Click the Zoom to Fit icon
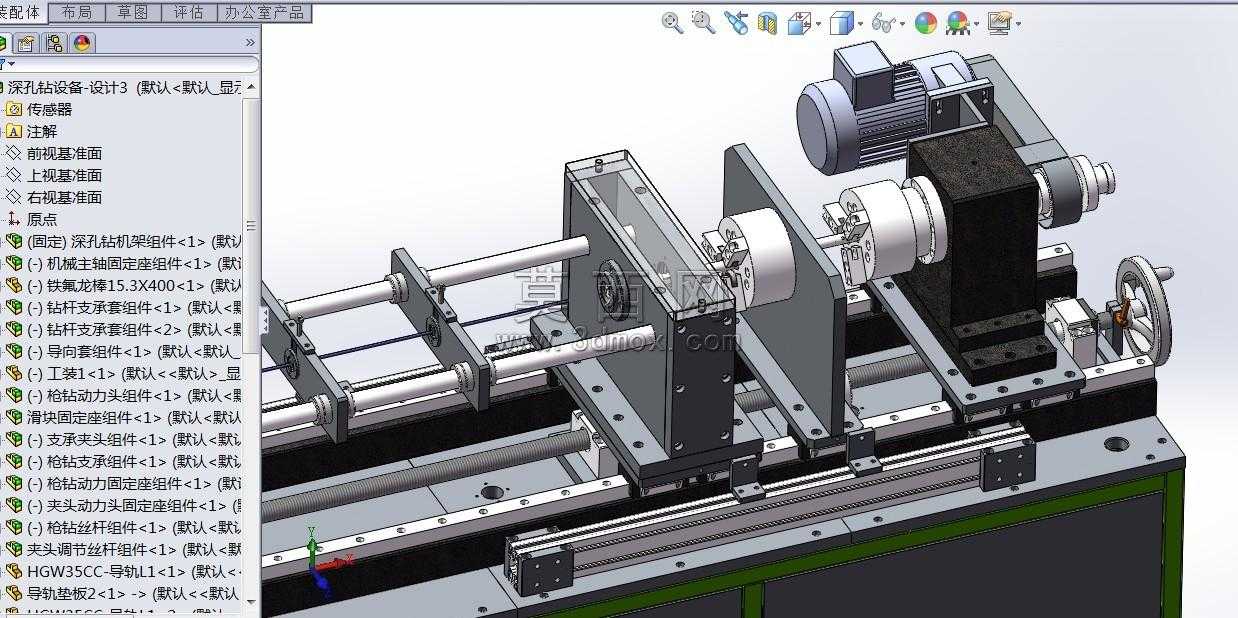This screenshot has width=1238, height=618. (x=672, y=22)
